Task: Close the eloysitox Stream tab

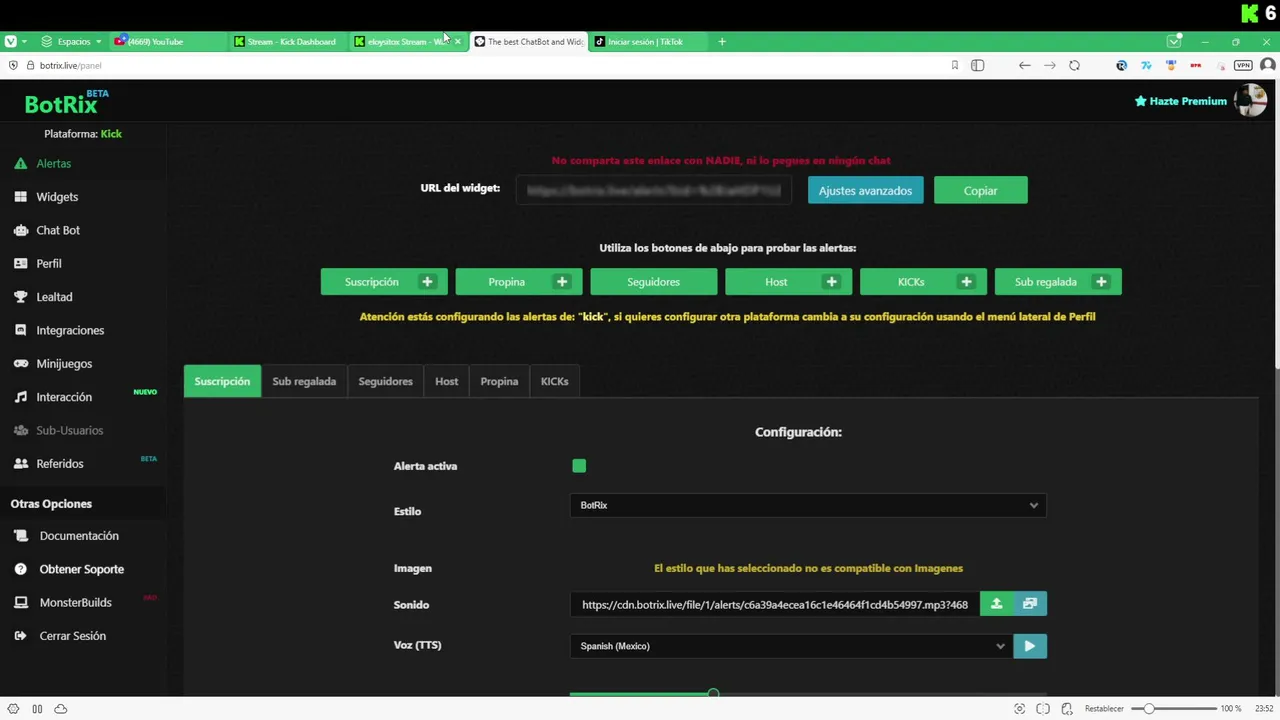Action: click(x=458, y=41)
